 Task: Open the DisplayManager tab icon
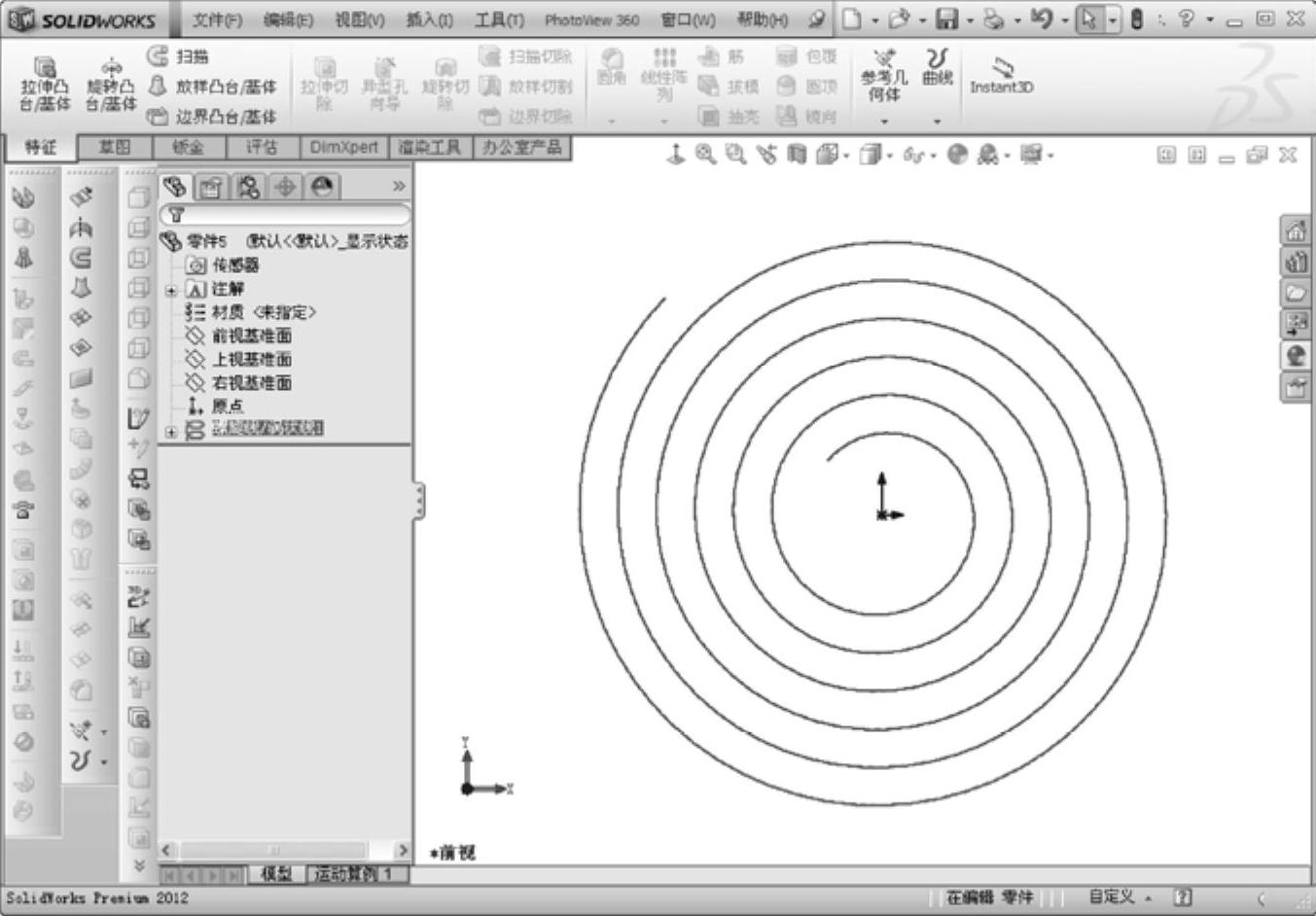tap(322, 186)
